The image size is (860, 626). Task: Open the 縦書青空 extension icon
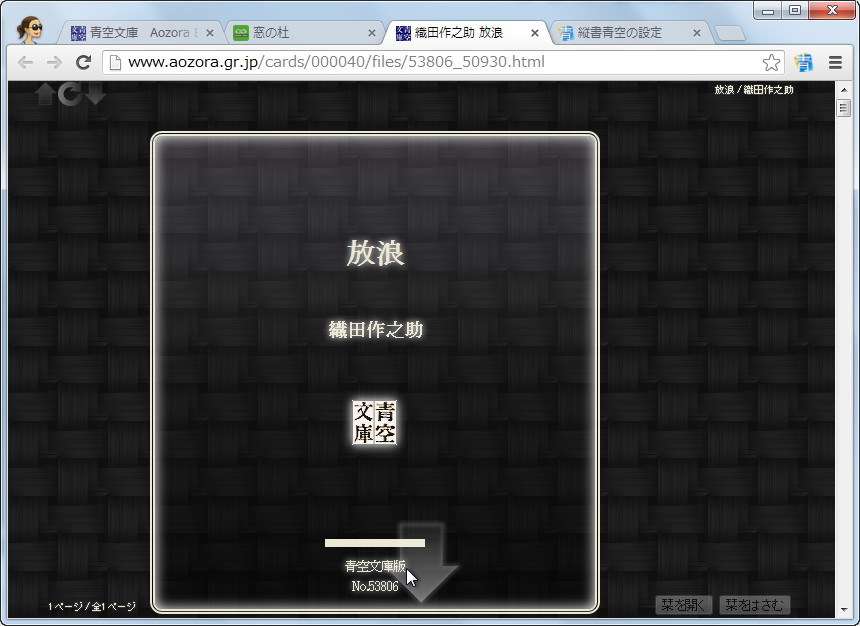point(804,63)
